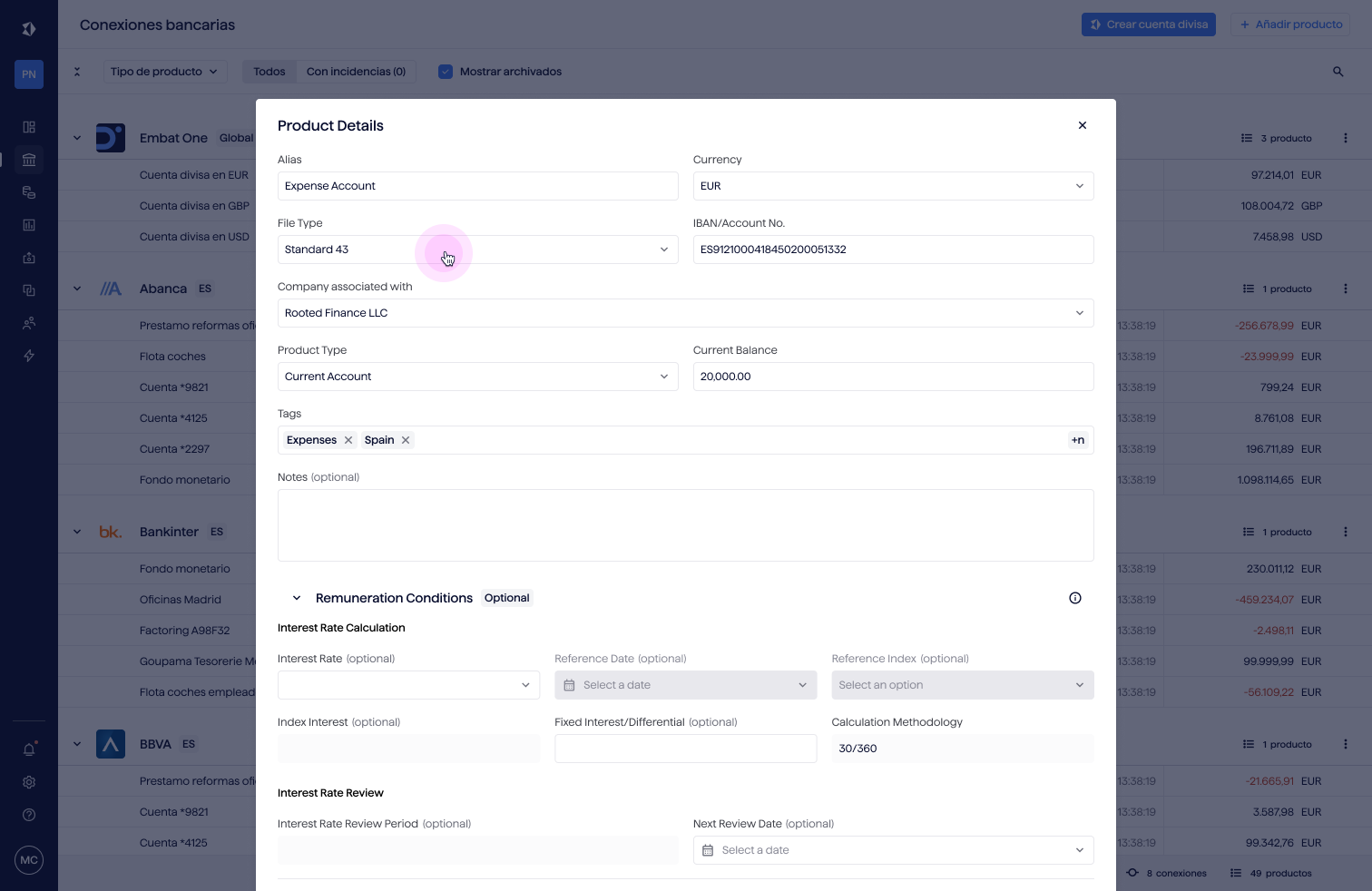Image resolution: width=1372 pixels, height=891 pixels.
Task: Open the Currency dropdown
Action: pos(893,186)
